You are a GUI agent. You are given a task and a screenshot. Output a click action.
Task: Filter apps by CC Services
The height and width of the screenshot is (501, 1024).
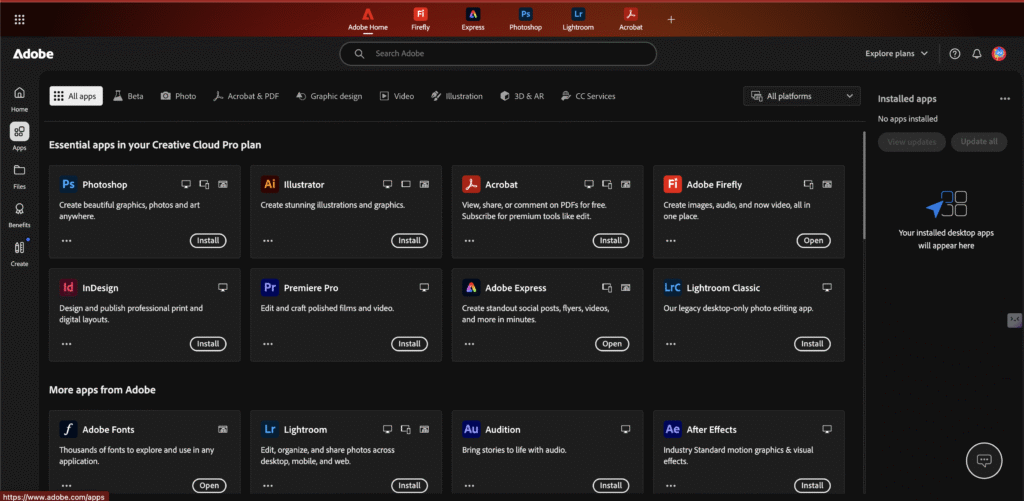coord(588,96)
